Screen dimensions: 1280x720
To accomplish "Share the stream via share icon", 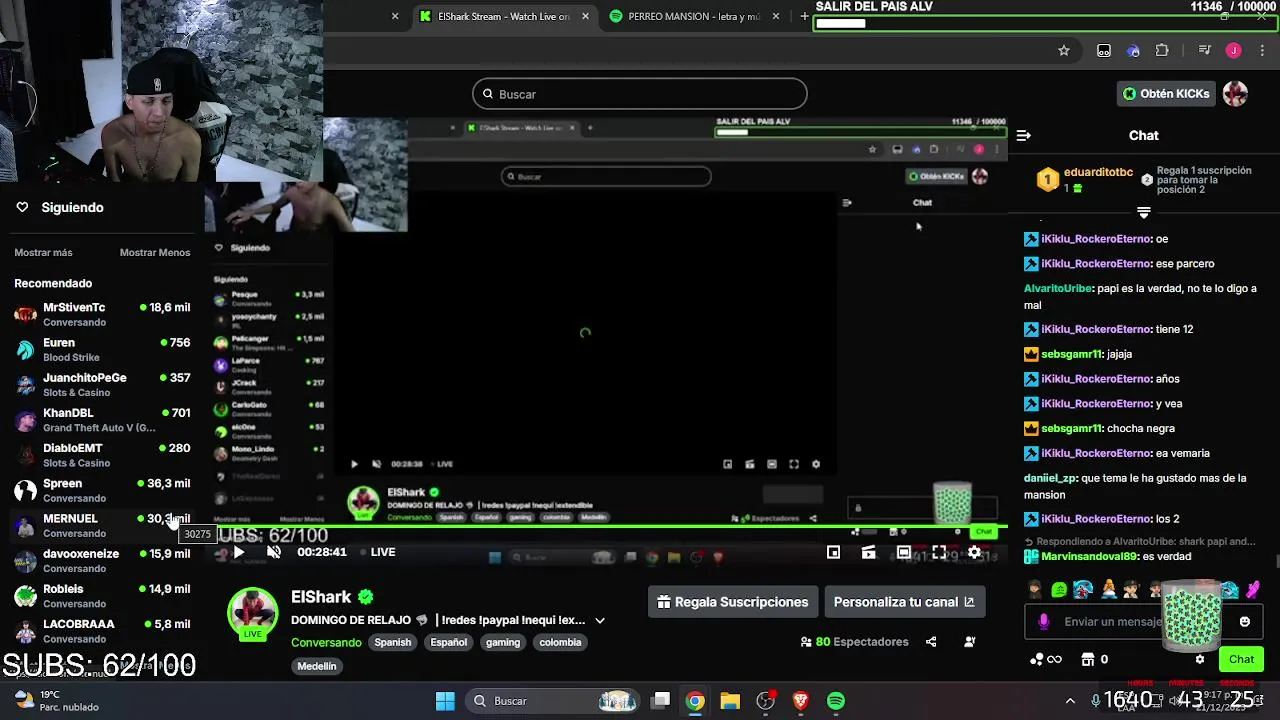I will (x=931, y=642).
